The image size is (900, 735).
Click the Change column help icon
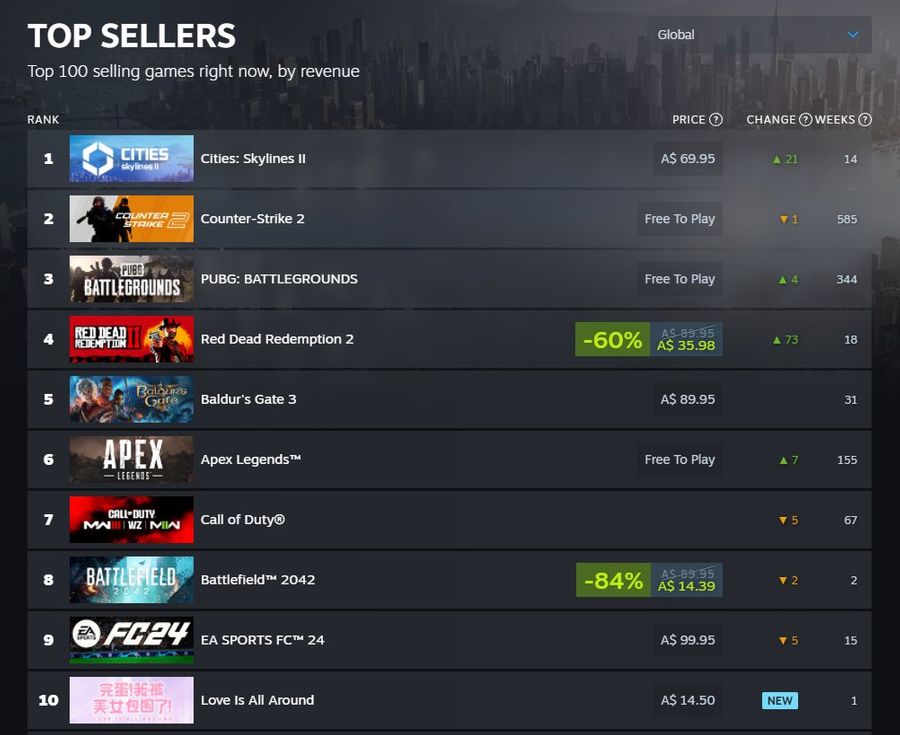[808, 119]
